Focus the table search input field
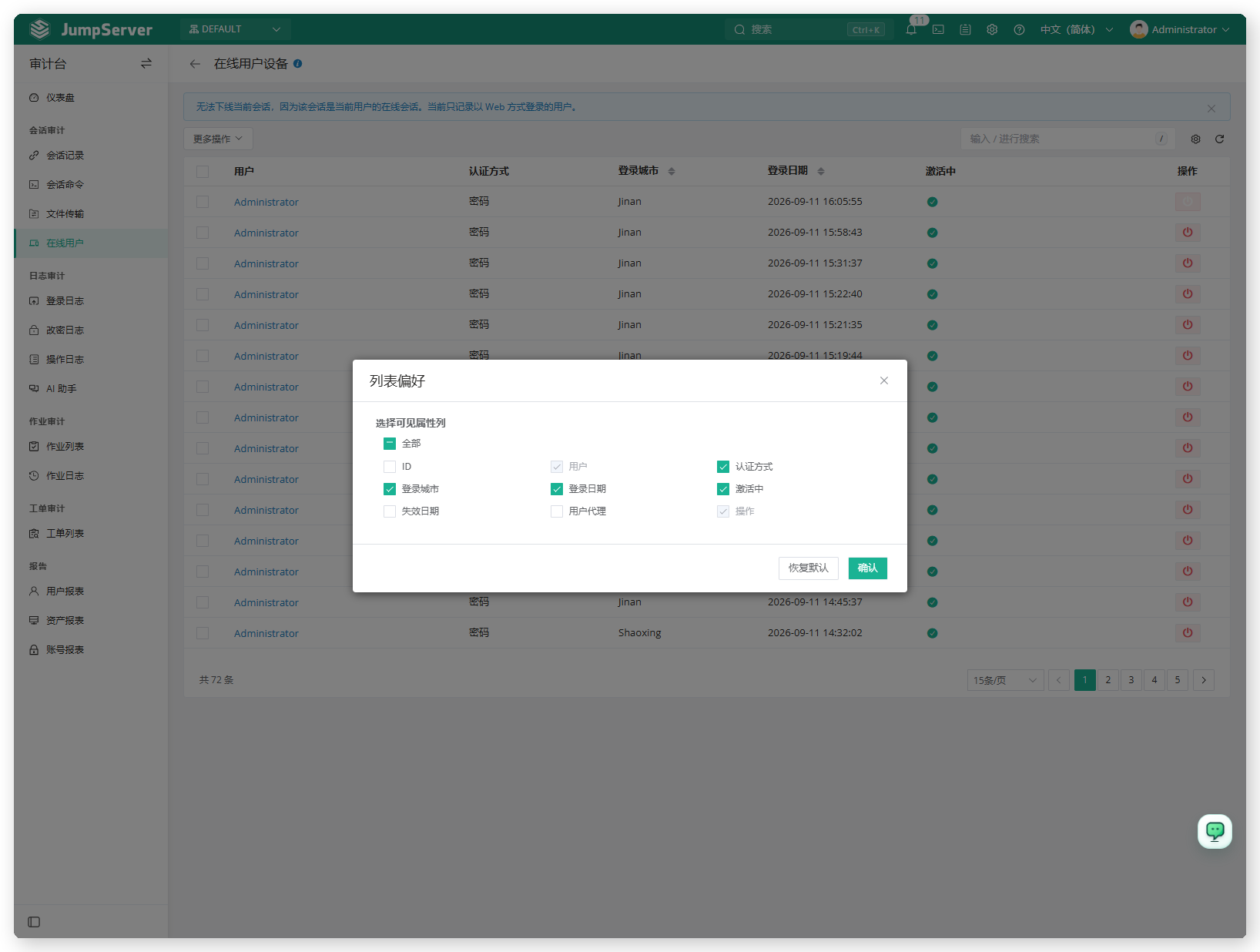Screen dimensions: 1260x952 coord(1067,139)
